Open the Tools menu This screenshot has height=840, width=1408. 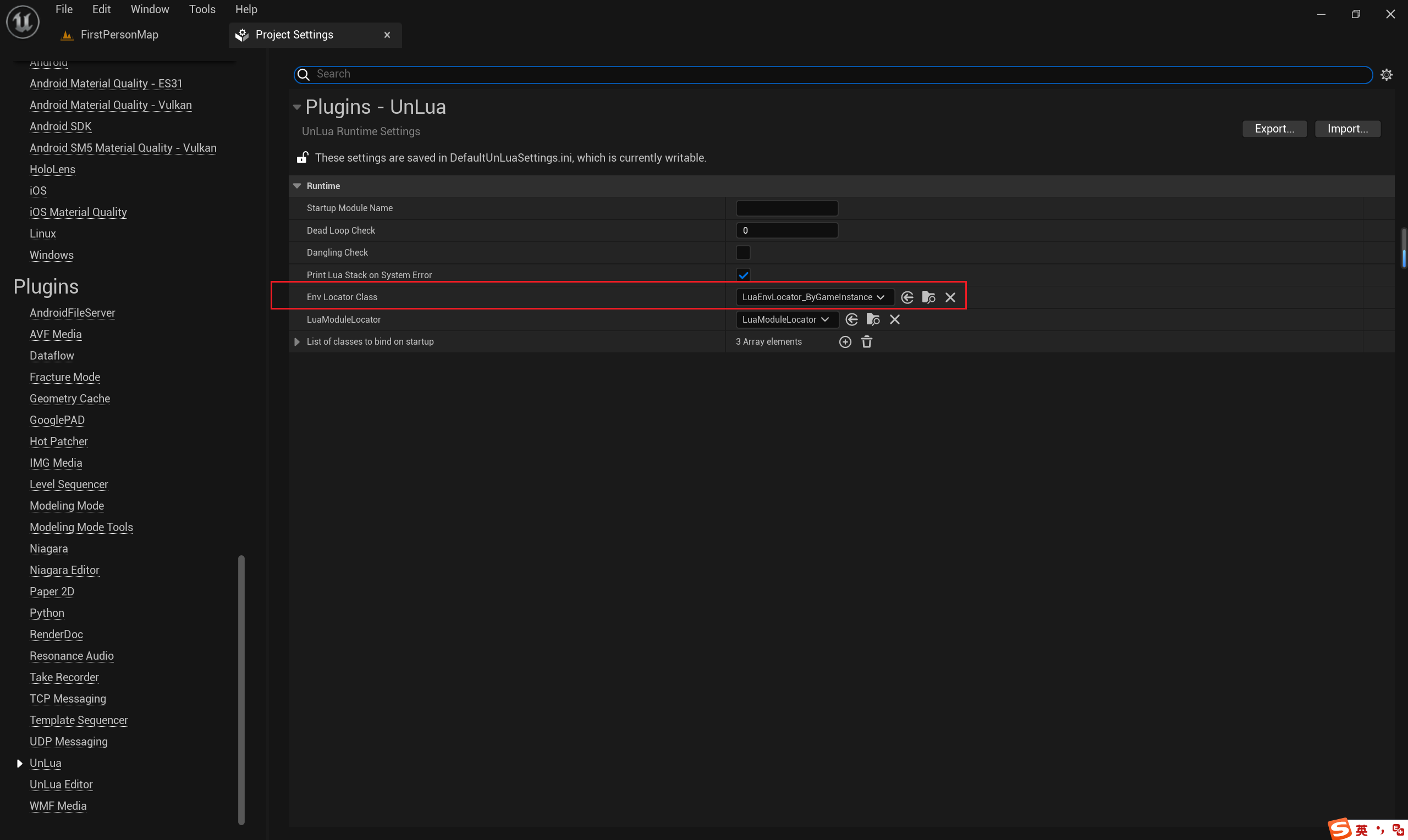point(202,9)
